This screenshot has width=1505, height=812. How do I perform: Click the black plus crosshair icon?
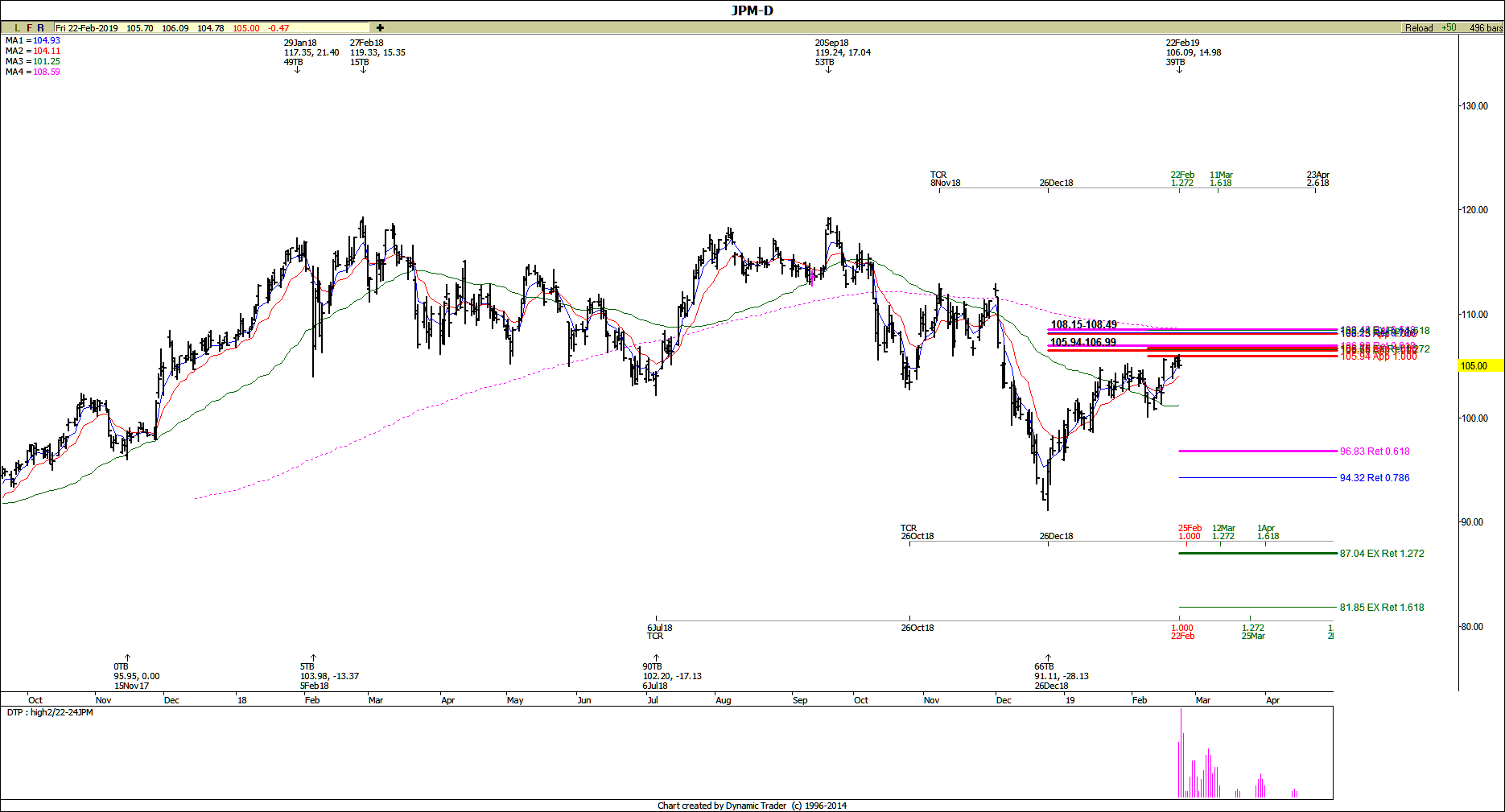380,28
